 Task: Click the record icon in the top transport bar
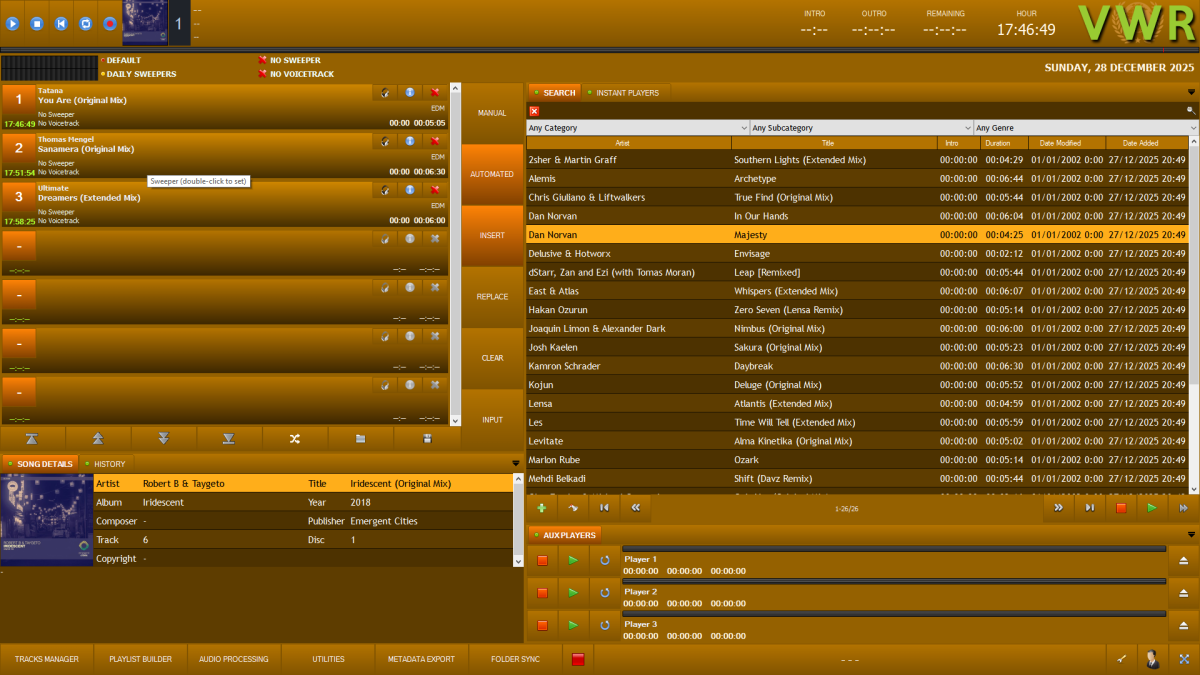point(108,23)
